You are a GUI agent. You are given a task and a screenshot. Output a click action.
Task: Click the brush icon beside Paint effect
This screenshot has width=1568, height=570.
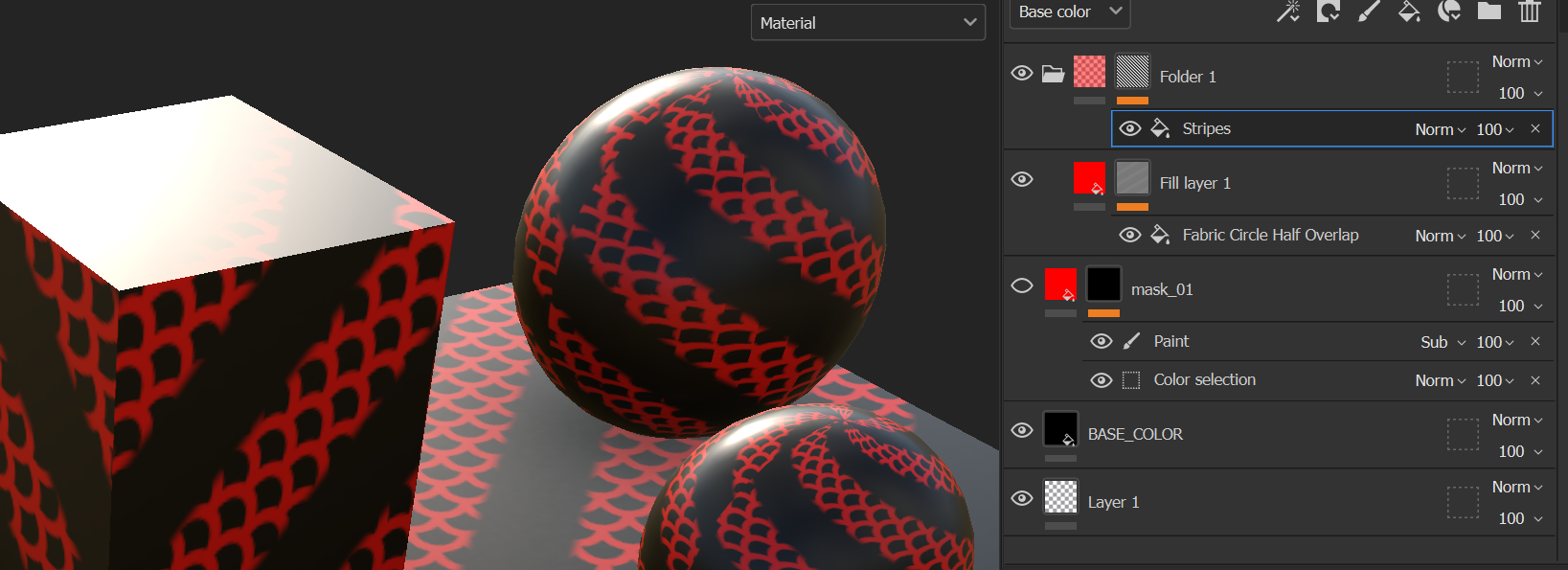pos(1131,341)
